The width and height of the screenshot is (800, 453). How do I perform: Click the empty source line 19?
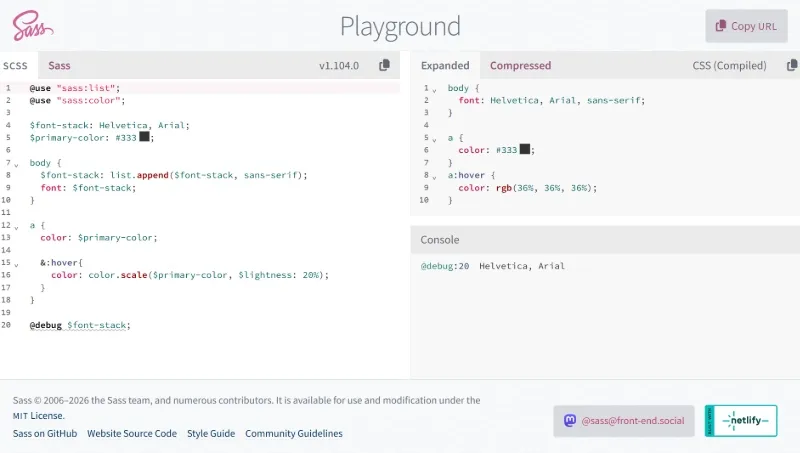pyautogui.click(x=214, y=312)
